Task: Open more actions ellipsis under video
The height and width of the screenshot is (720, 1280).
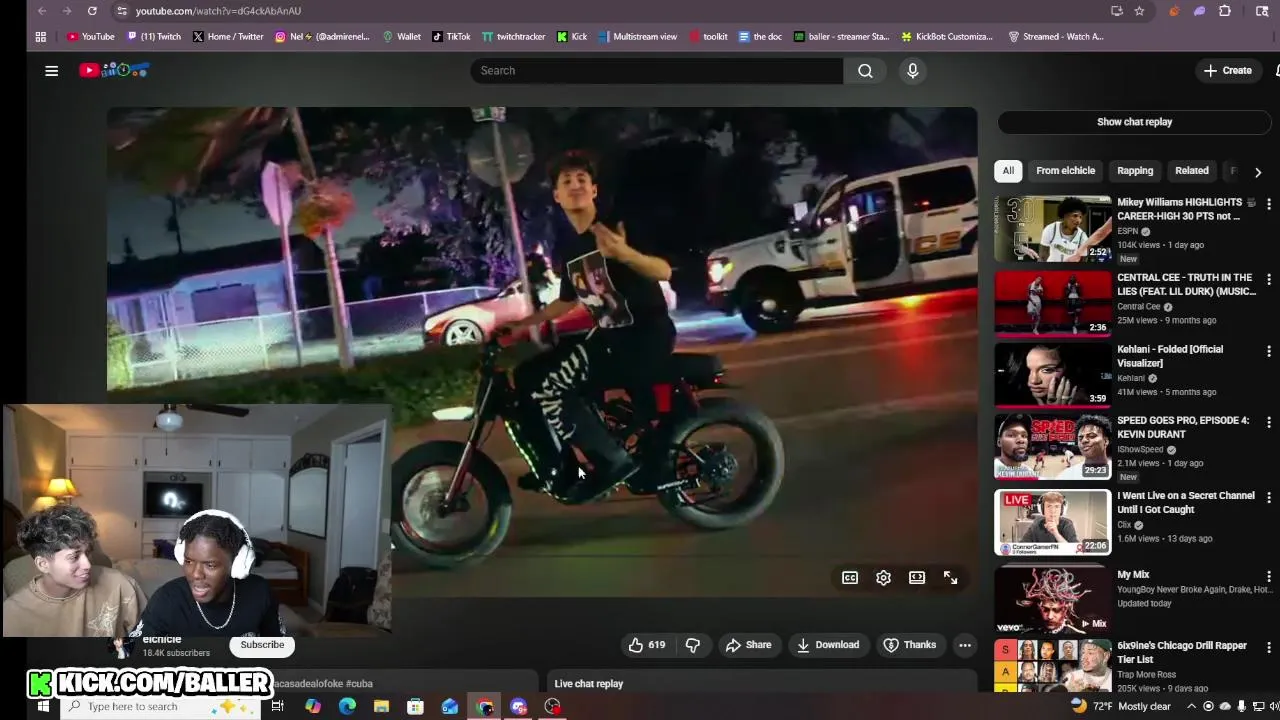Action: coord(965,645)
